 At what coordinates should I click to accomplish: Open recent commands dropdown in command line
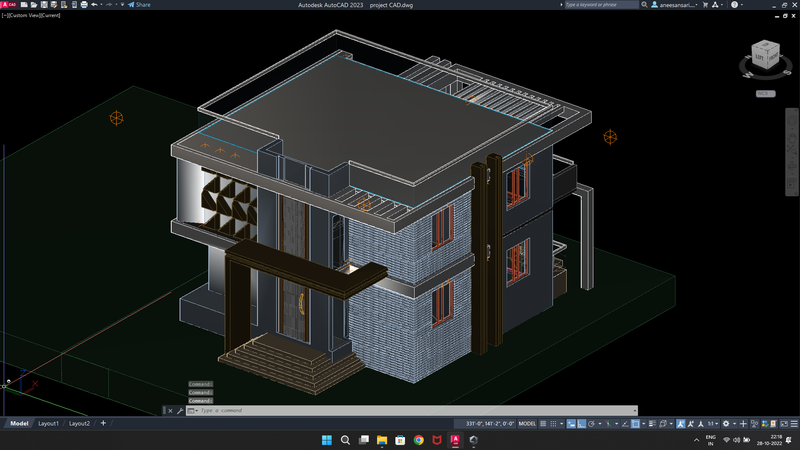(x=193, y=411)
